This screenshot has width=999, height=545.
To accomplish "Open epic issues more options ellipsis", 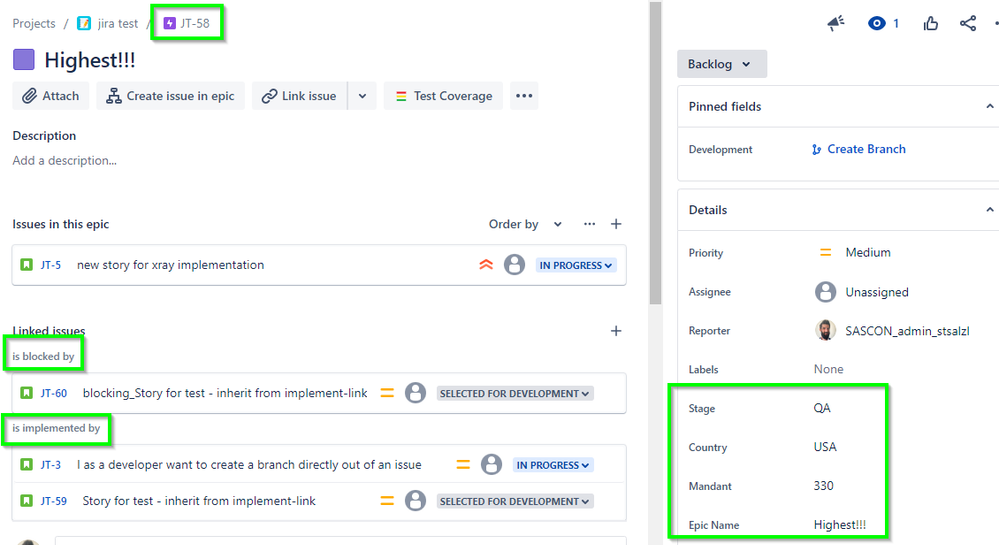I will tap(589, 224).
